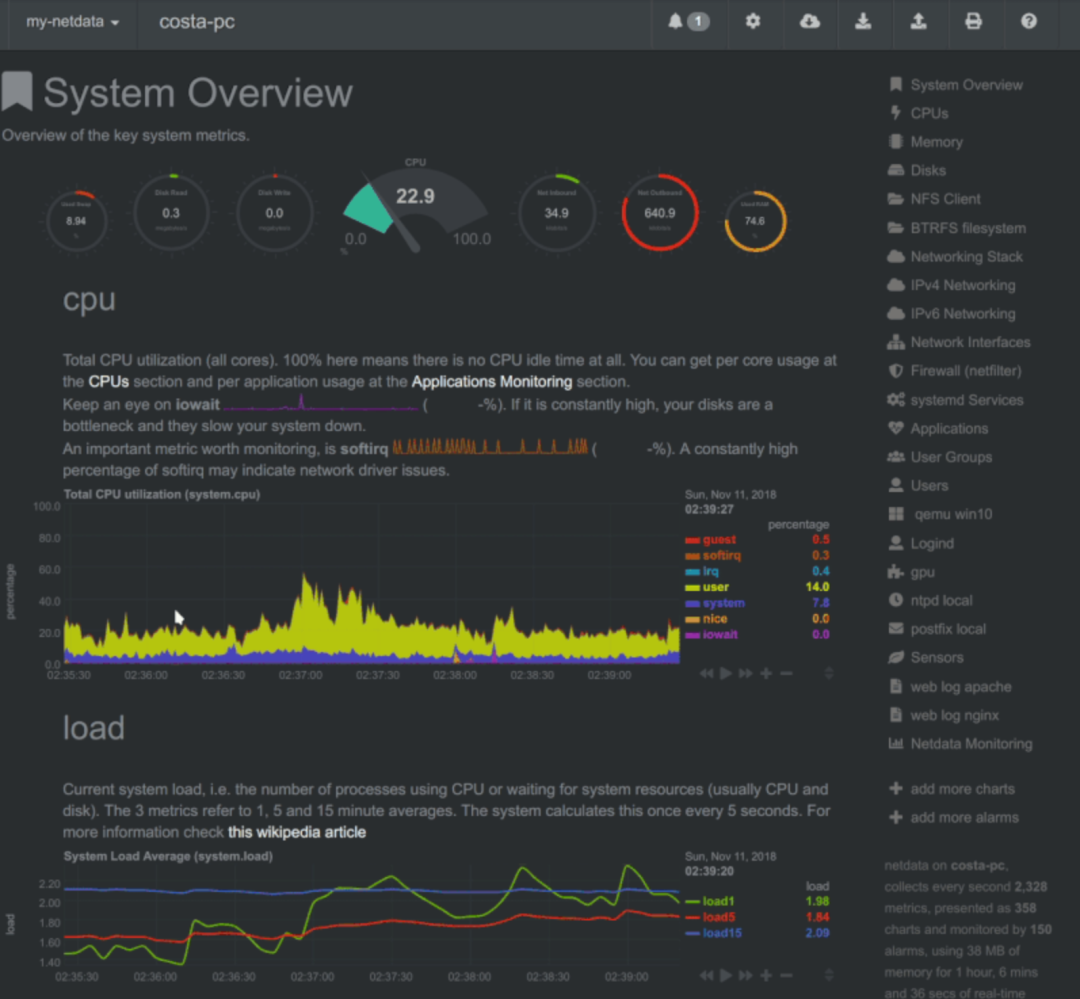
Task: Click the CPU utilization gauge
Action: coord(415,207)
